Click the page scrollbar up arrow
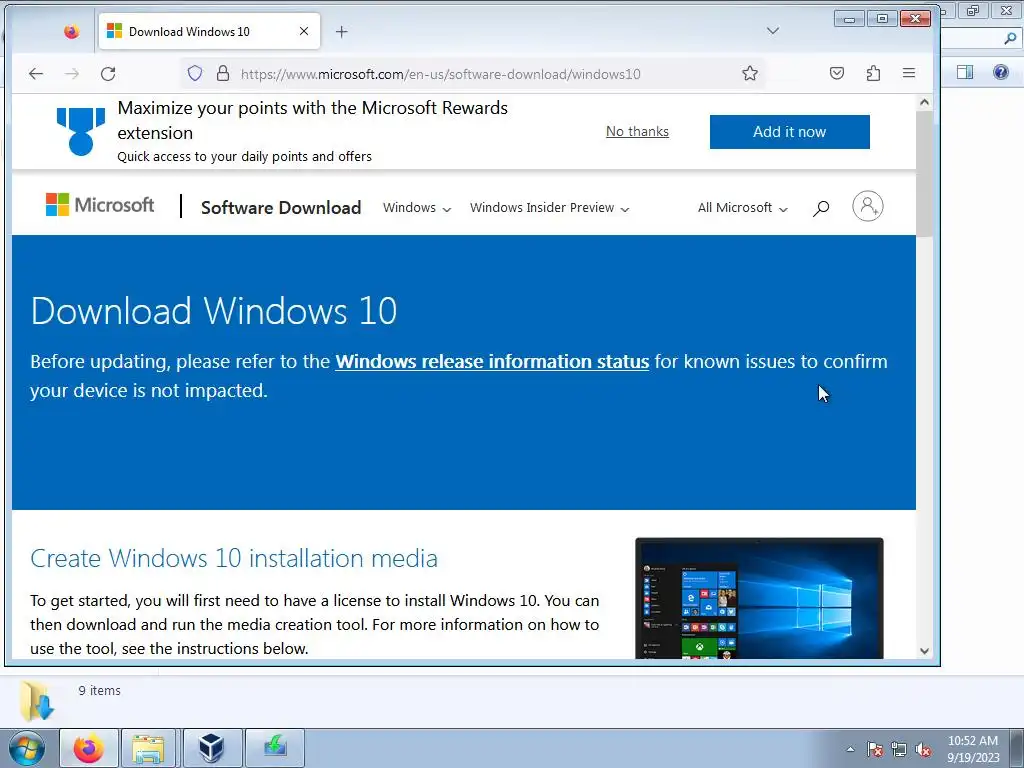1024x768 pixels. tap(924, 102)
